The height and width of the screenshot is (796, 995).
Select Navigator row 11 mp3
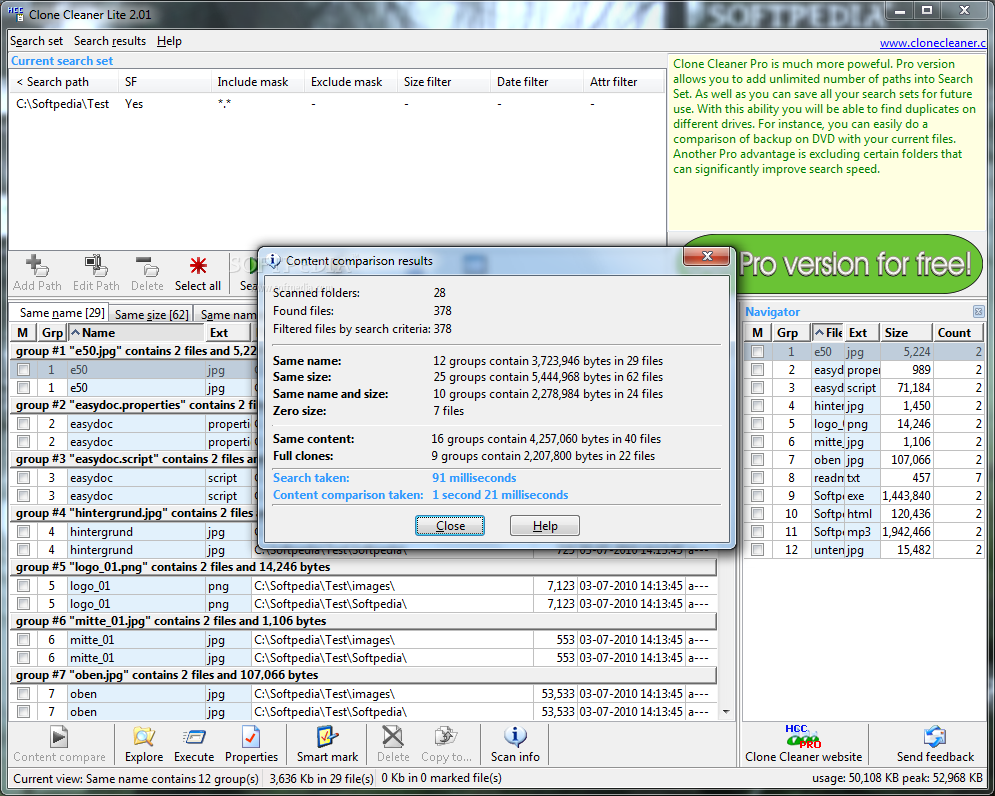pos(864,531)
